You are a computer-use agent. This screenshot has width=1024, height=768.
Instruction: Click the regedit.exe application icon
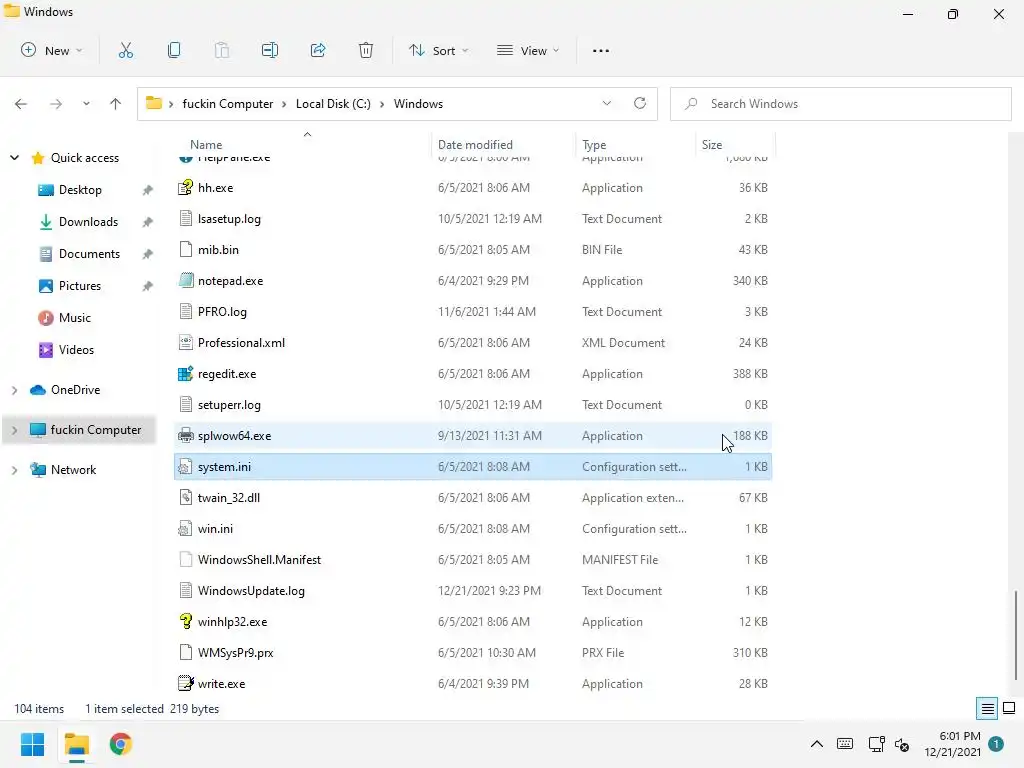point(186,374)
